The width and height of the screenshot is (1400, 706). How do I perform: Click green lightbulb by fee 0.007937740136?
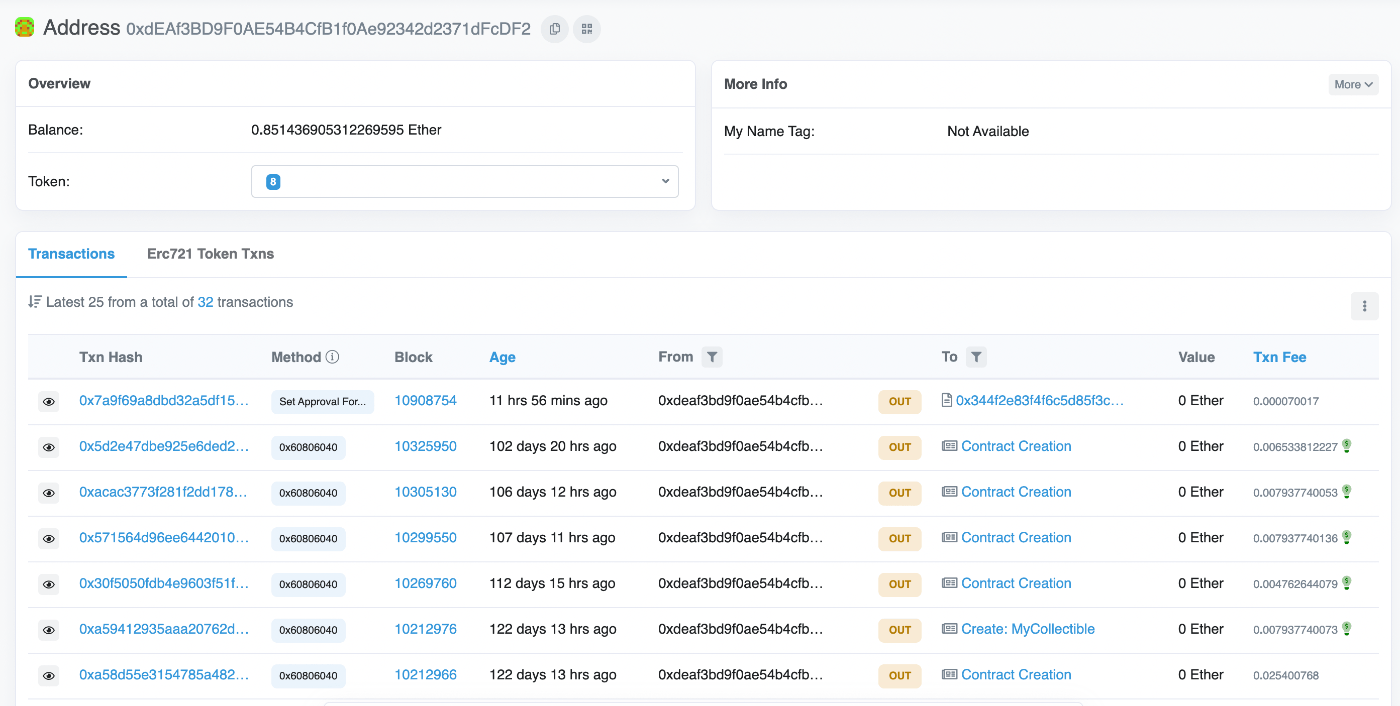1347,538
